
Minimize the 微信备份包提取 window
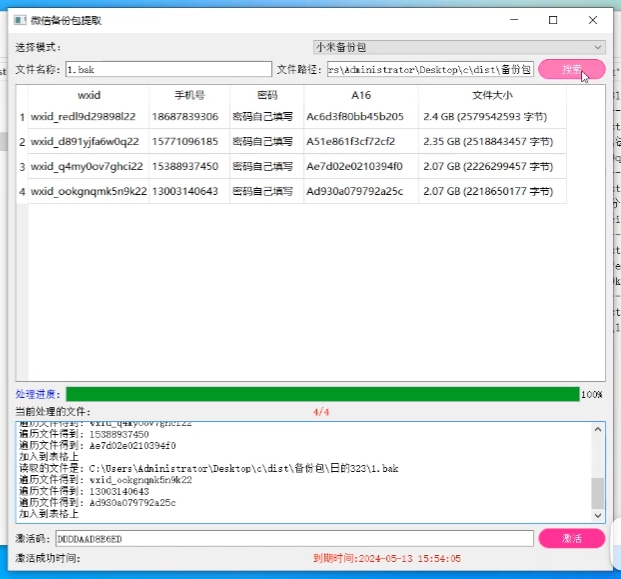coord(514,20)
